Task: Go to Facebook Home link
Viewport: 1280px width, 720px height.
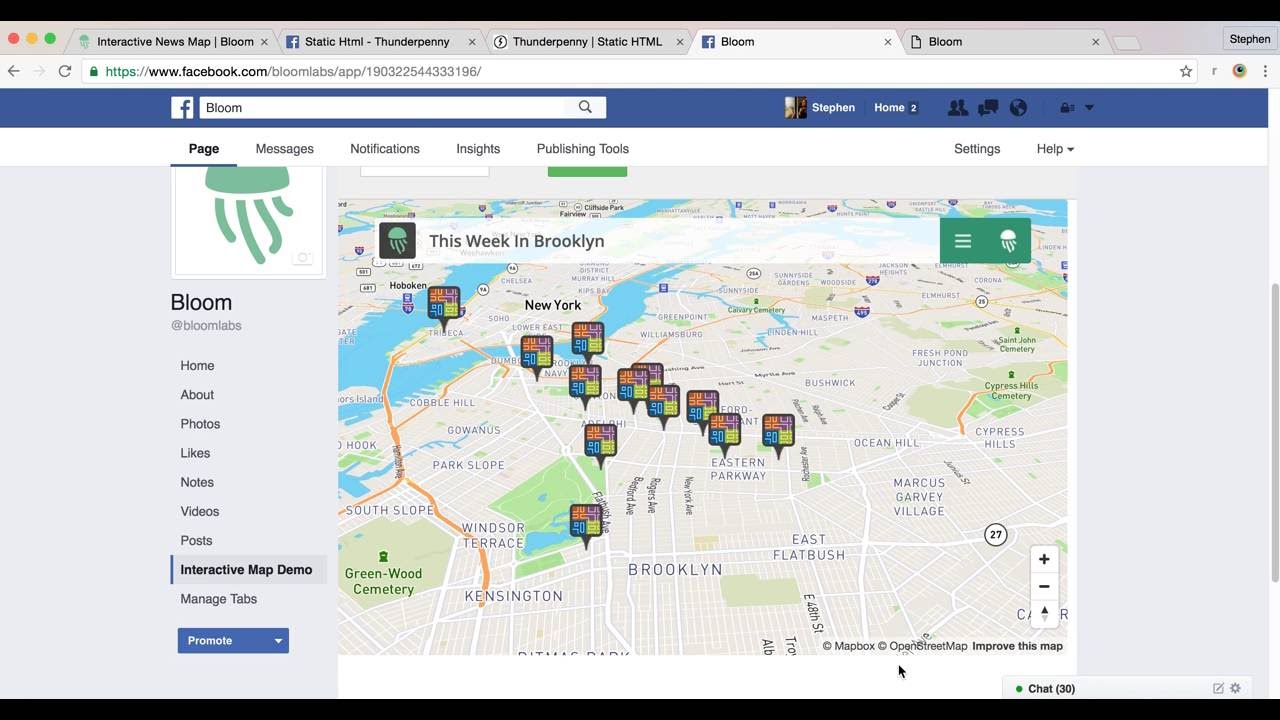Action: 889,108
